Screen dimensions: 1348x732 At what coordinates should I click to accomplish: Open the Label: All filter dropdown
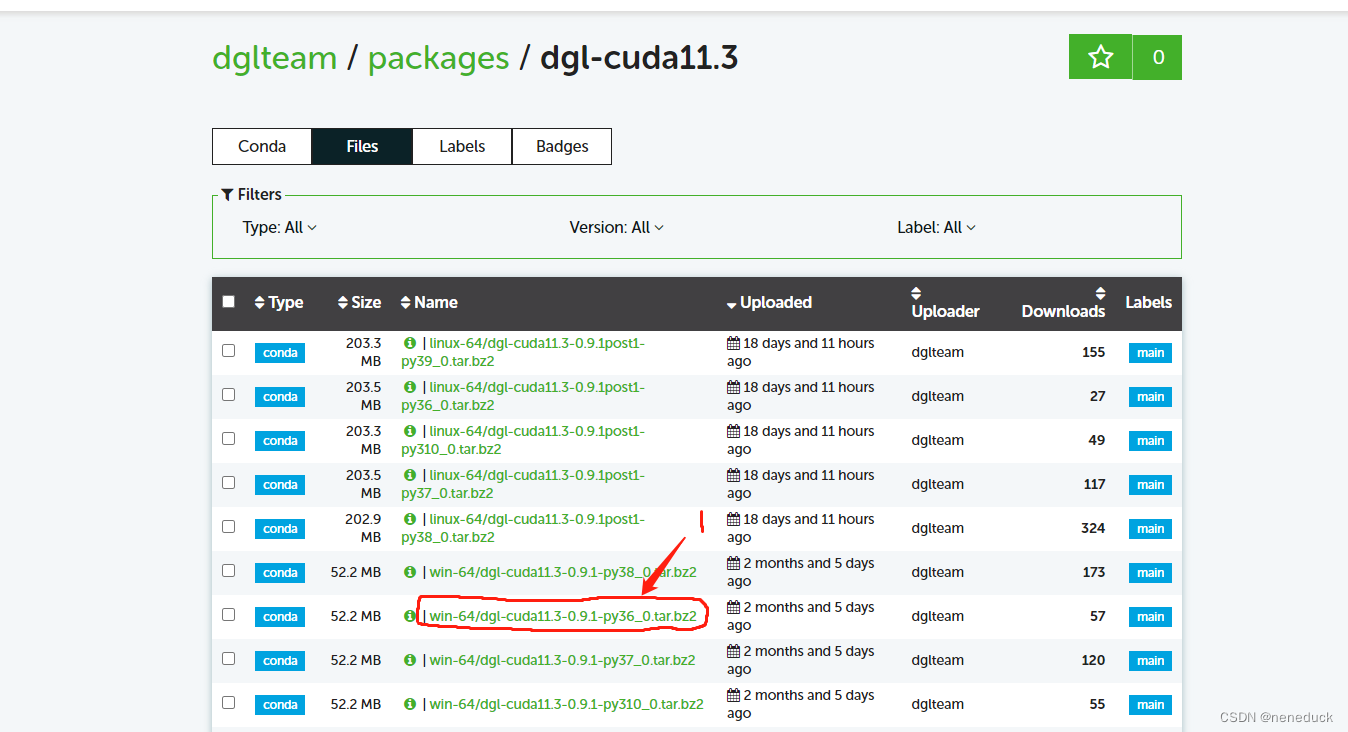click(936, 227)
